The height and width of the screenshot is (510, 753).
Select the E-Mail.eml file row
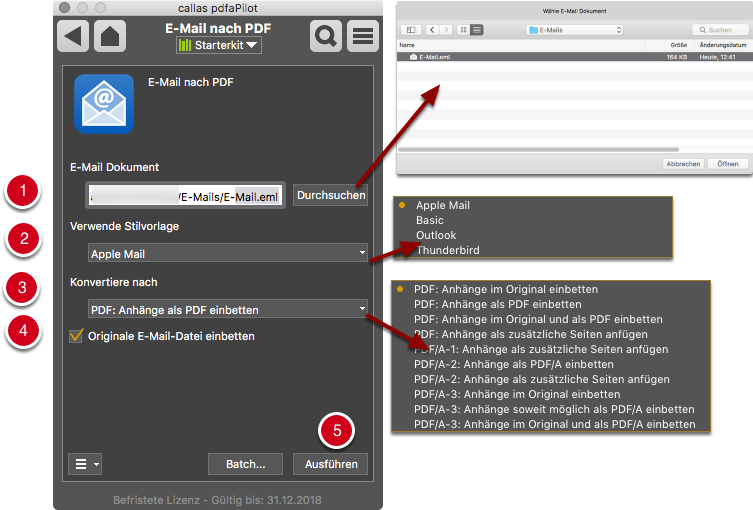click(x=574, y=57)
